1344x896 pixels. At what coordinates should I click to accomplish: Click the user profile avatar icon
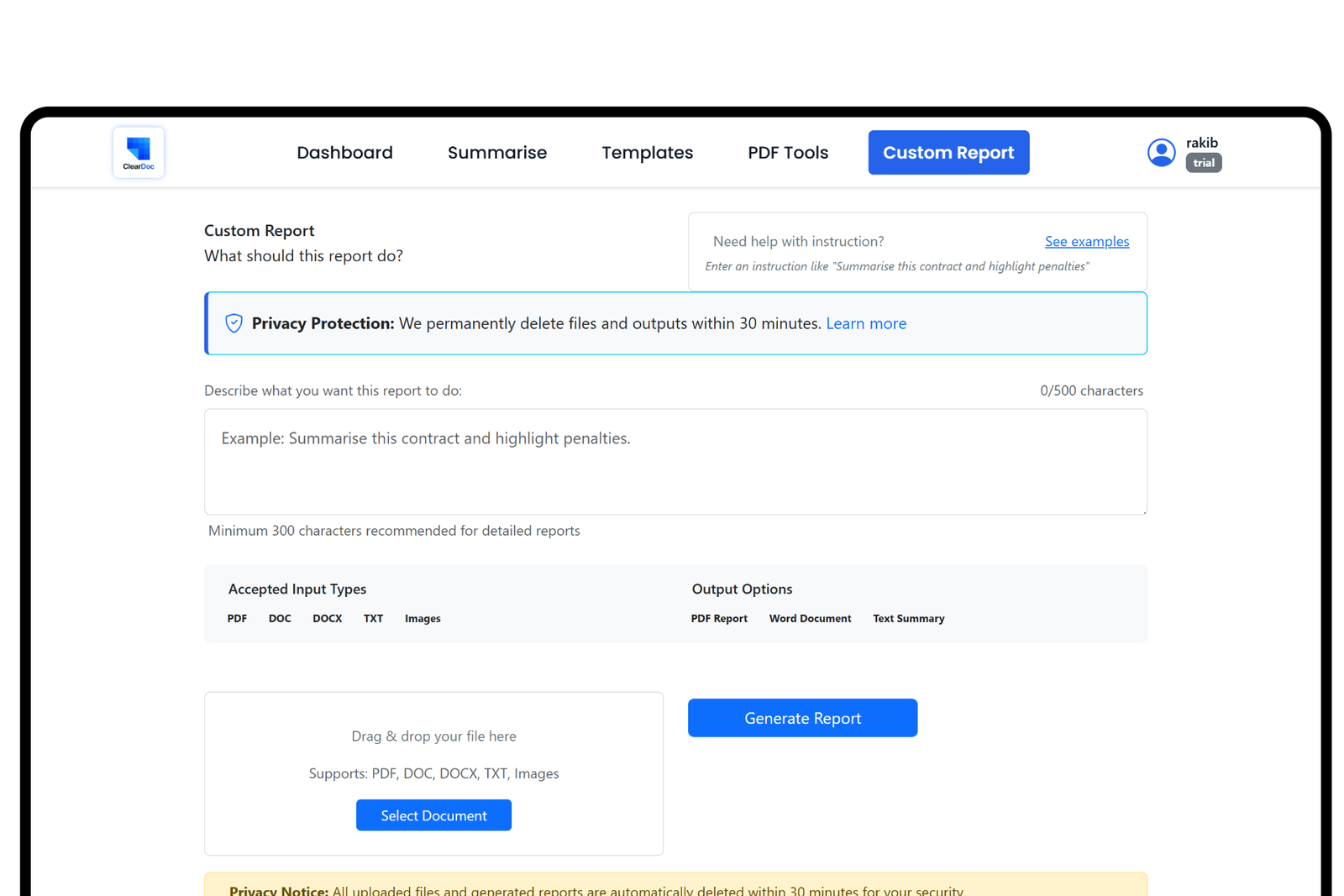point(1161,153)
